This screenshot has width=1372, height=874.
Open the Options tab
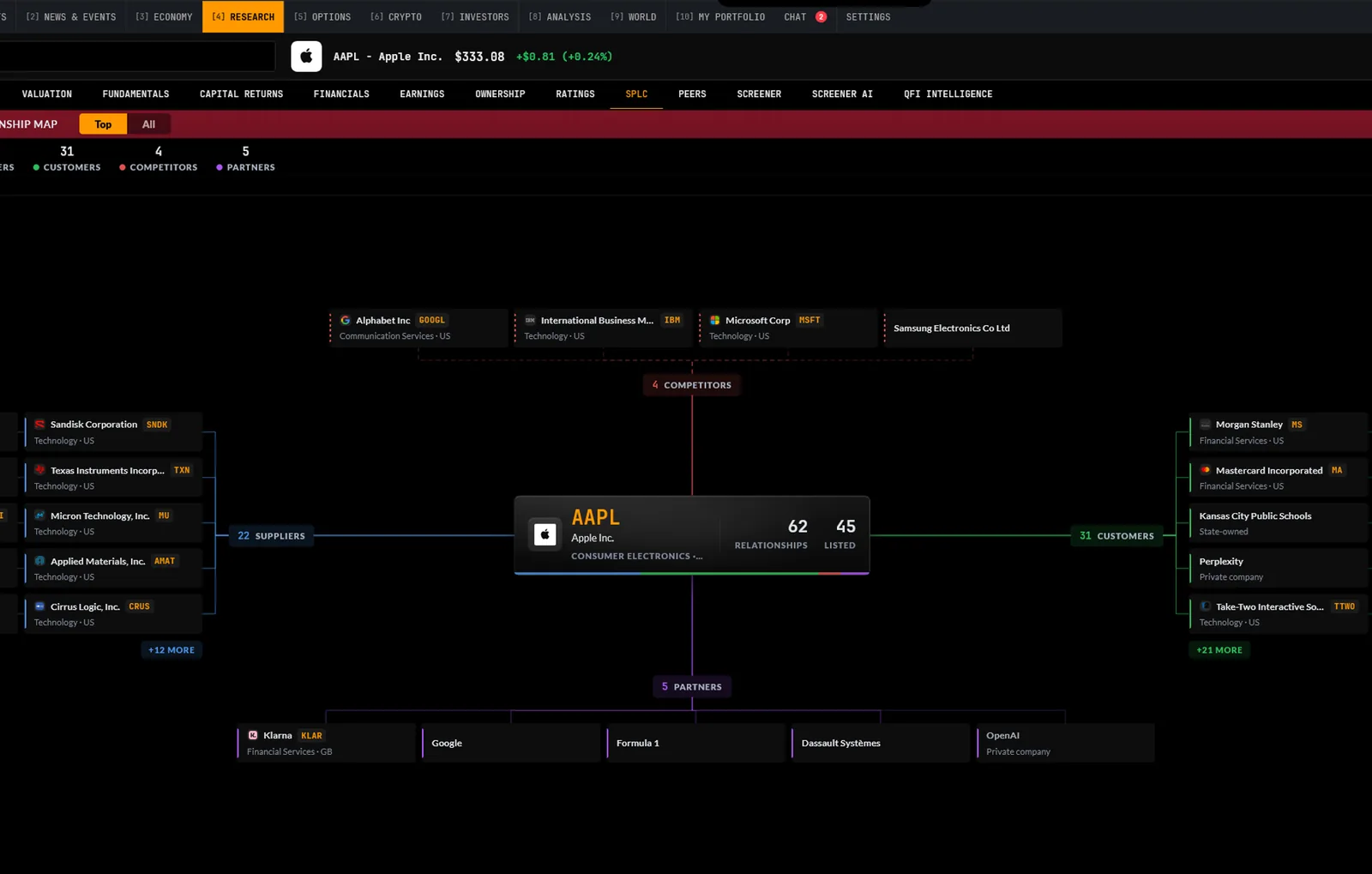tap(322, 17)
